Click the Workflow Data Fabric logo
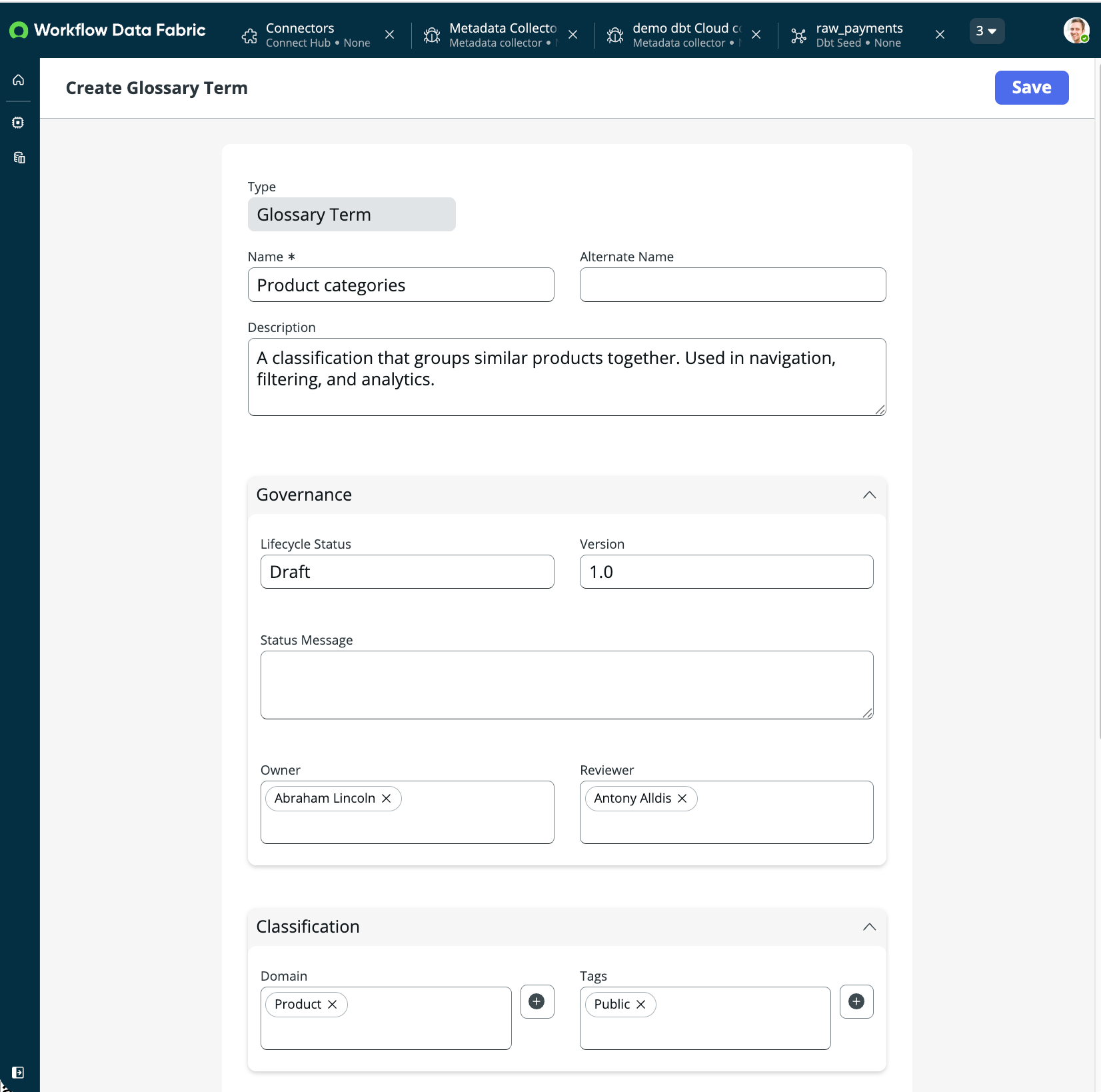This screenshot has width=1101, height=1092. [107, 30]
